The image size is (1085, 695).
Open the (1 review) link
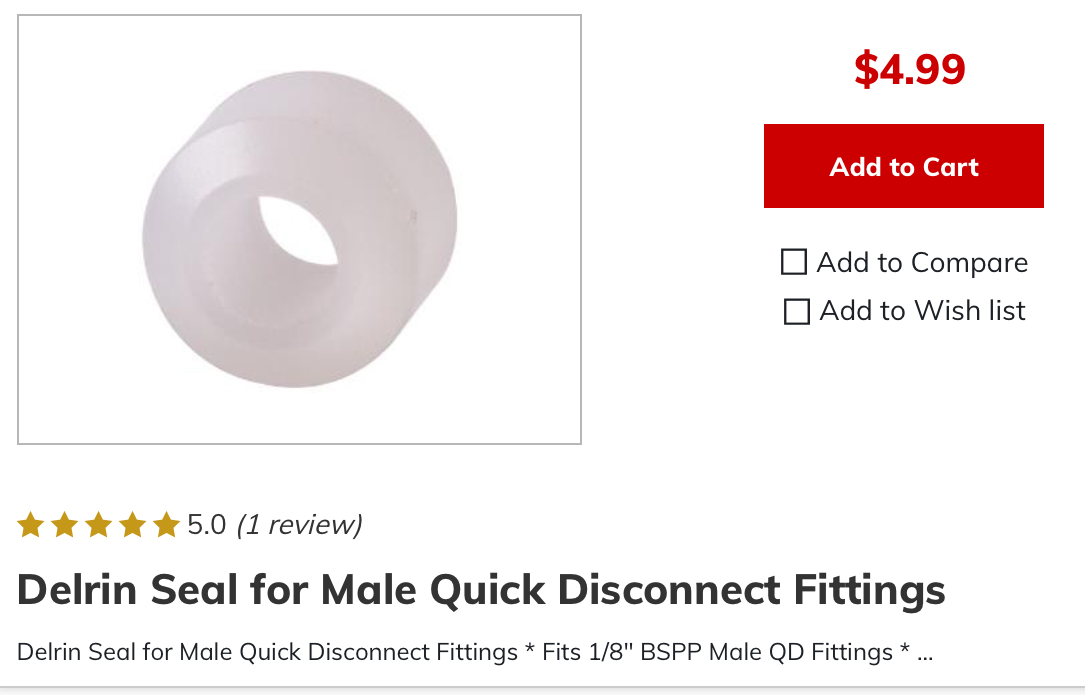point(299,525)
